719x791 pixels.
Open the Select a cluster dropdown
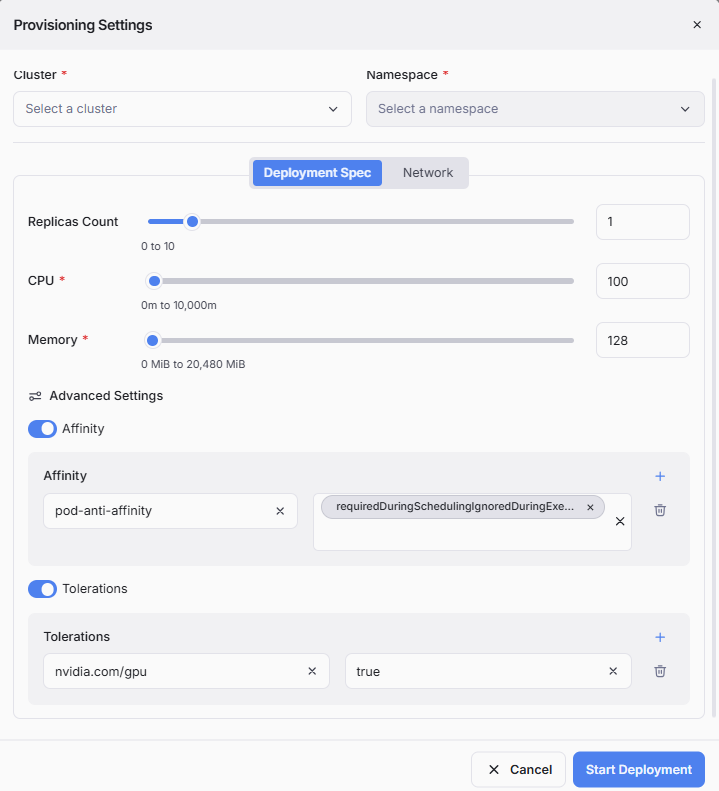(x=182, y=109)
